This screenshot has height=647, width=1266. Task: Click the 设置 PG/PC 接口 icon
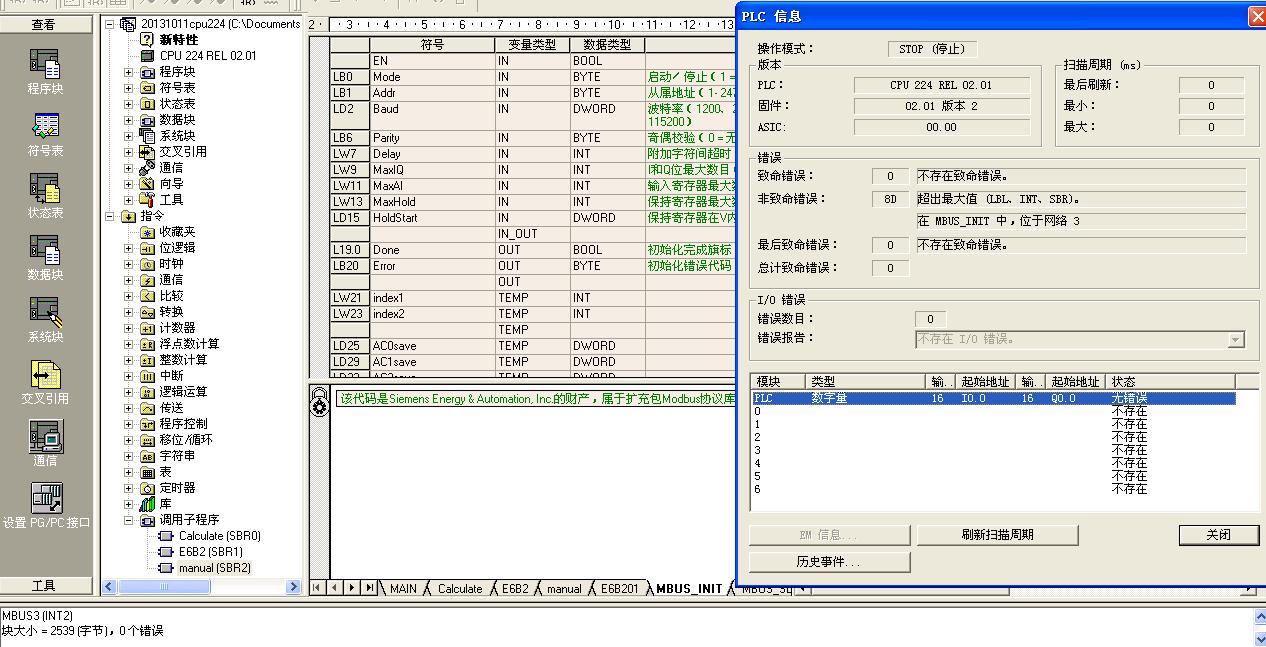pos(45,498)
